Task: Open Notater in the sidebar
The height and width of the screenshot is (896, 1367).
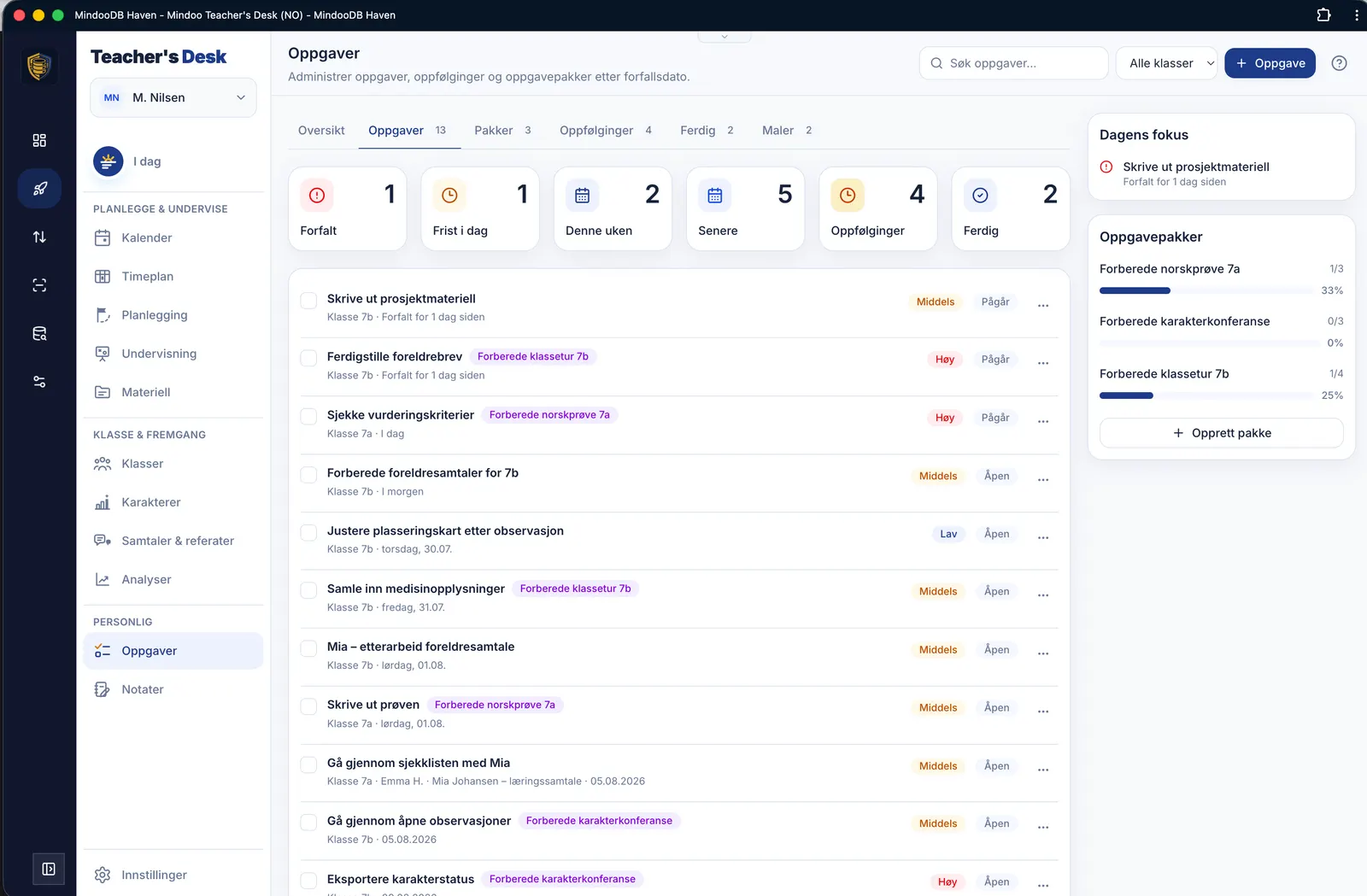Action: [x=173, y=689]
